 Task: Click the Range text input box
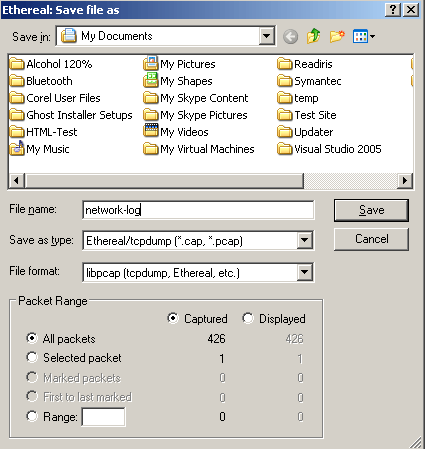(x=104, y=417)
